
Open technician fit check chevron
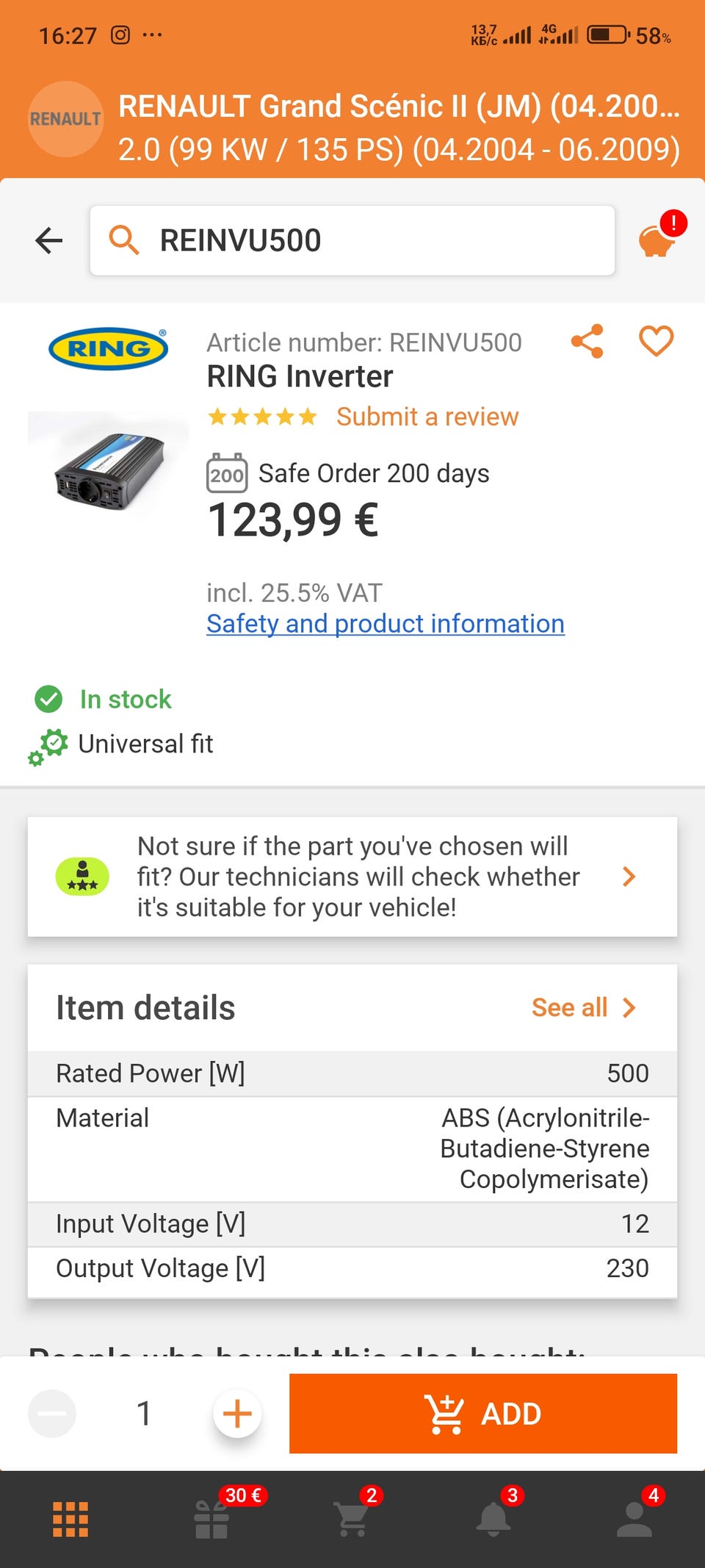[629, 877]
